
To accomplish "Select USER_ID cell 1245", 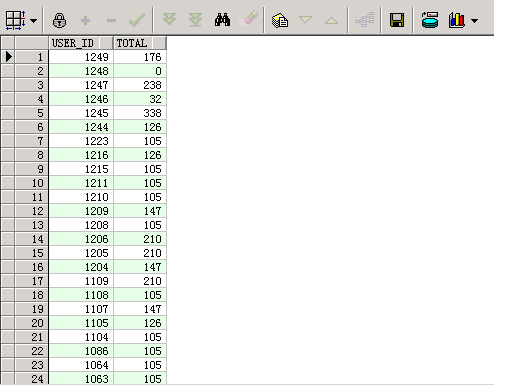I will pyautogui.click(x=81, y=113).
